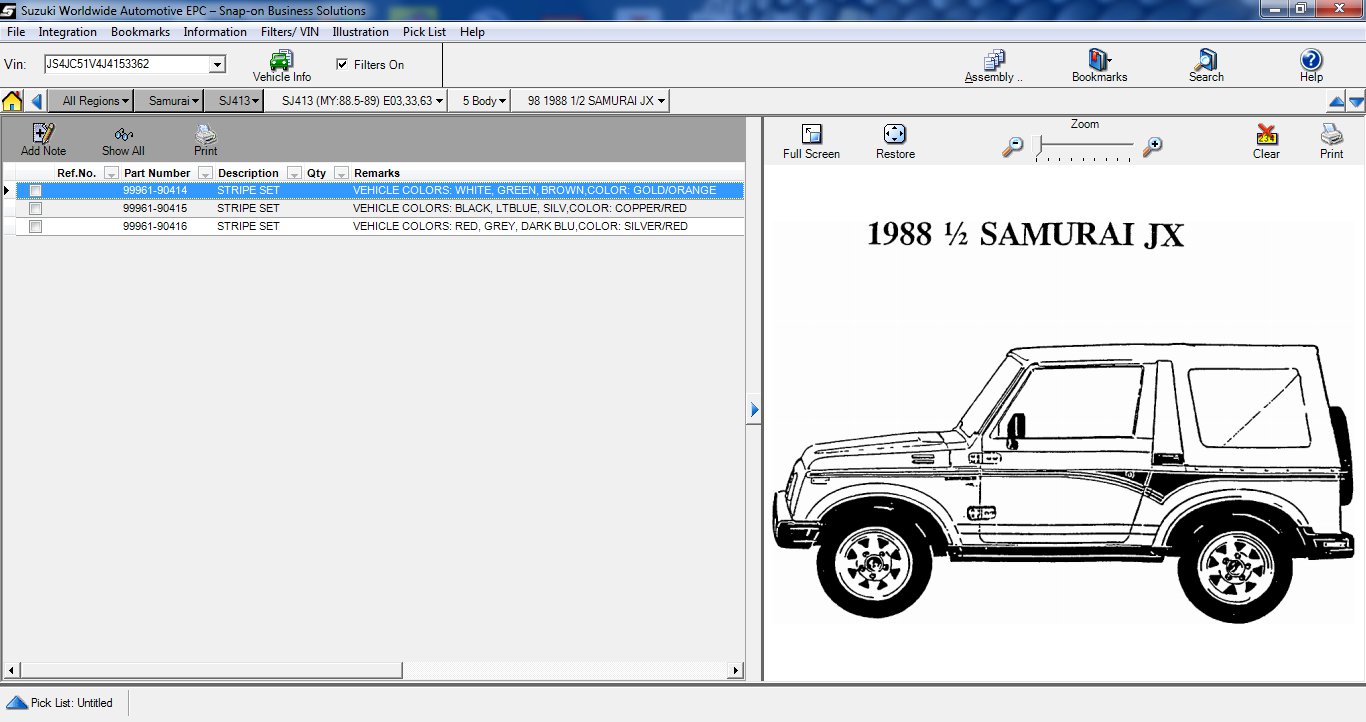Screen dimensions: 1366x722
Task: Open the Assembly list icon
Action: tap(994, 60)
